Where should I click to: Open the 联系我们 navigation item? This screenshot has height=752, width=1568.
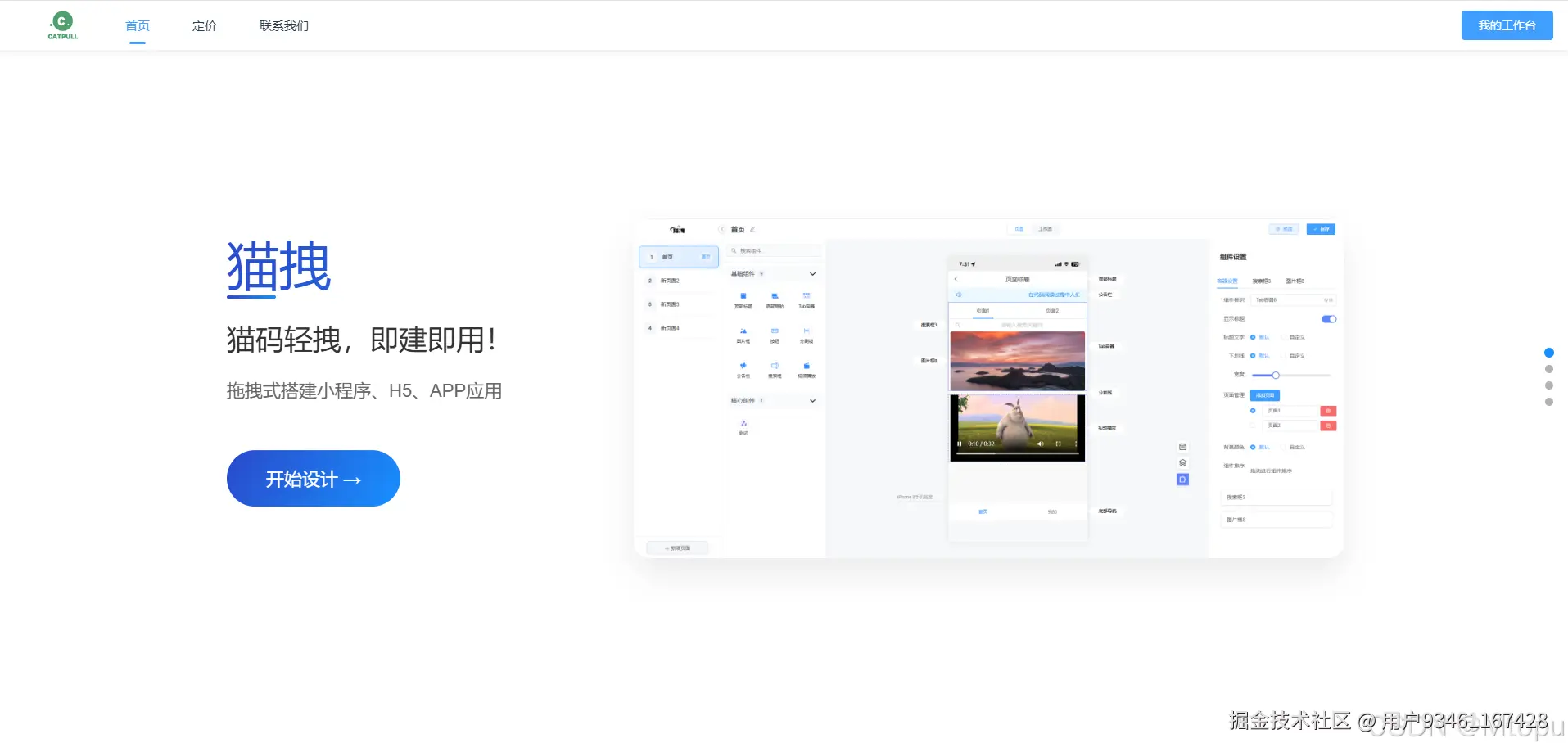tap(284, 26)
